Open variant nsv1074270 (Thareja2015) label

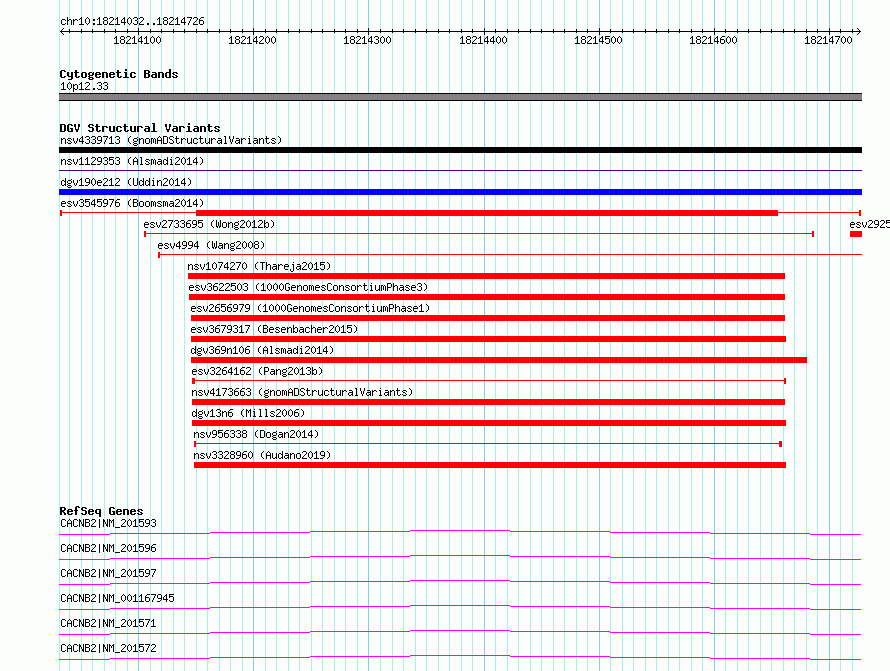tap(259, 266)
